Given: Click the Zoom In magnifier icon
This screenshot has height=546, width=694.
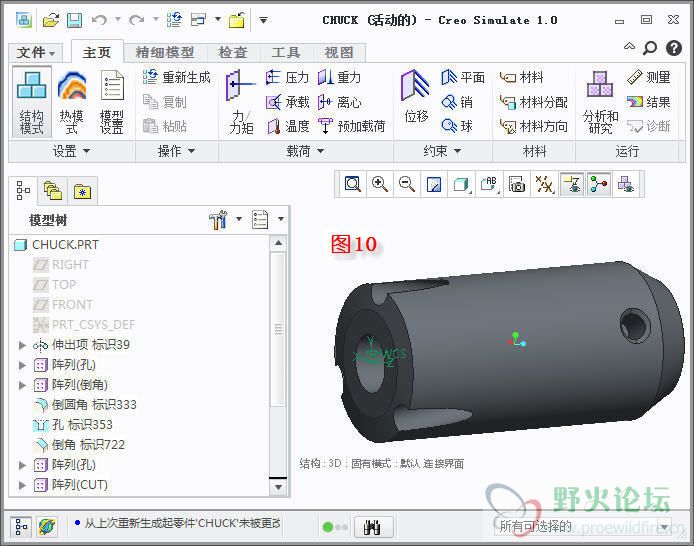Looking at the screenshot, I should tap(380, 184).
